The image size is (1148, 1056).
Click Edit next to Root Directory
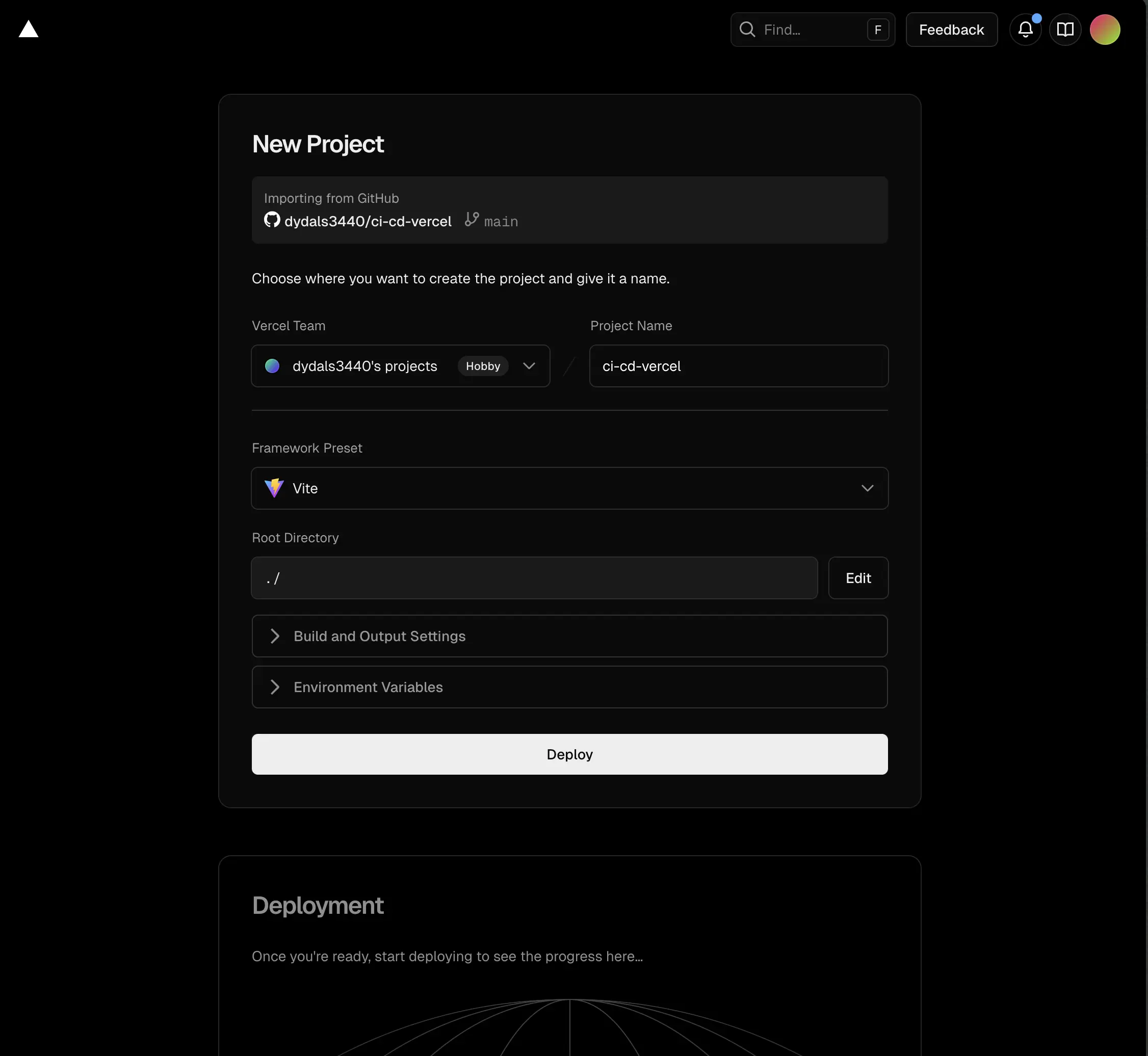tap(858, 578)
